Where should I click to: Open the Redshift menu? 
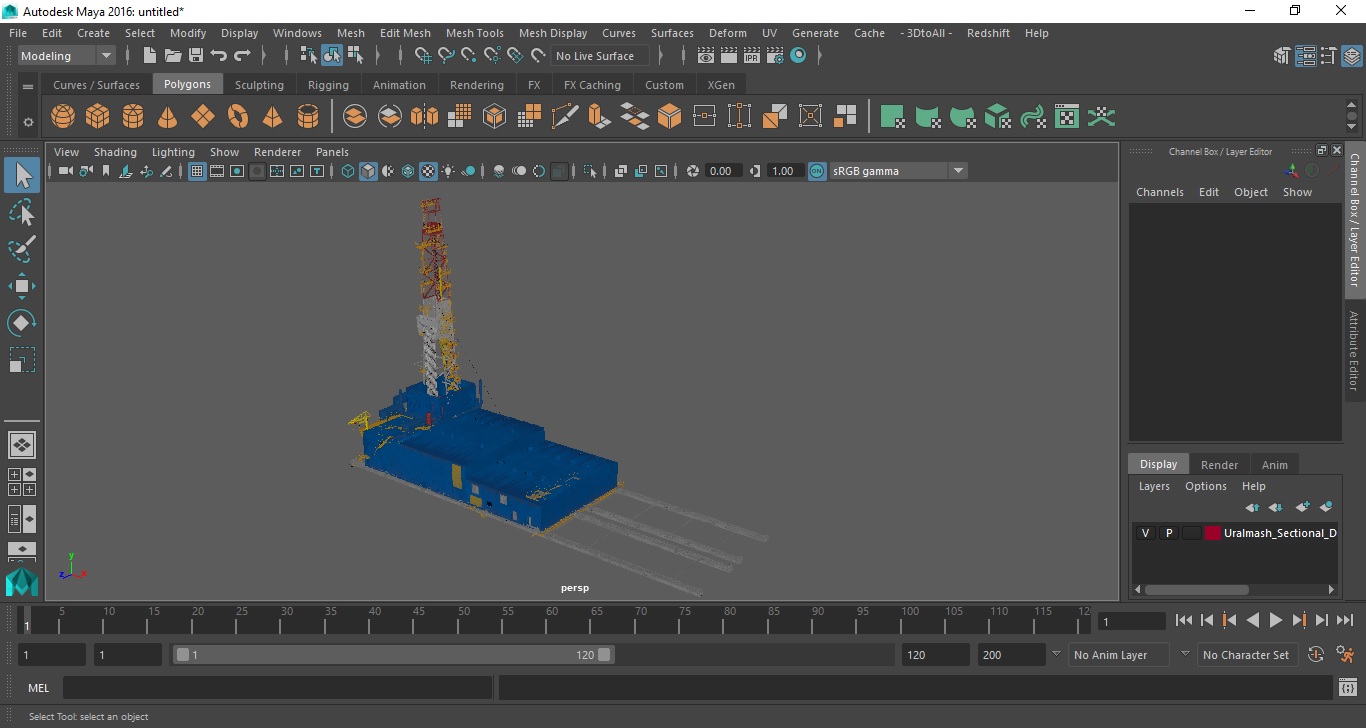pos(988,33)
